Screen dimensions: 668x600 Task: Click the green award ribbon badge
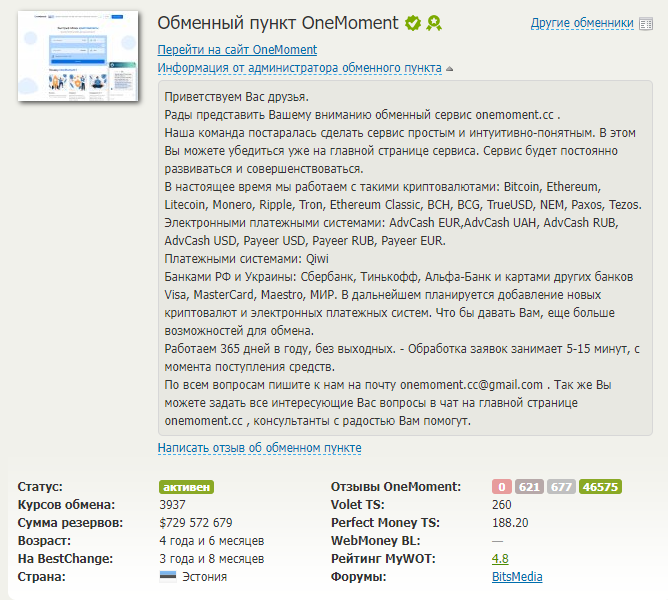434,23
